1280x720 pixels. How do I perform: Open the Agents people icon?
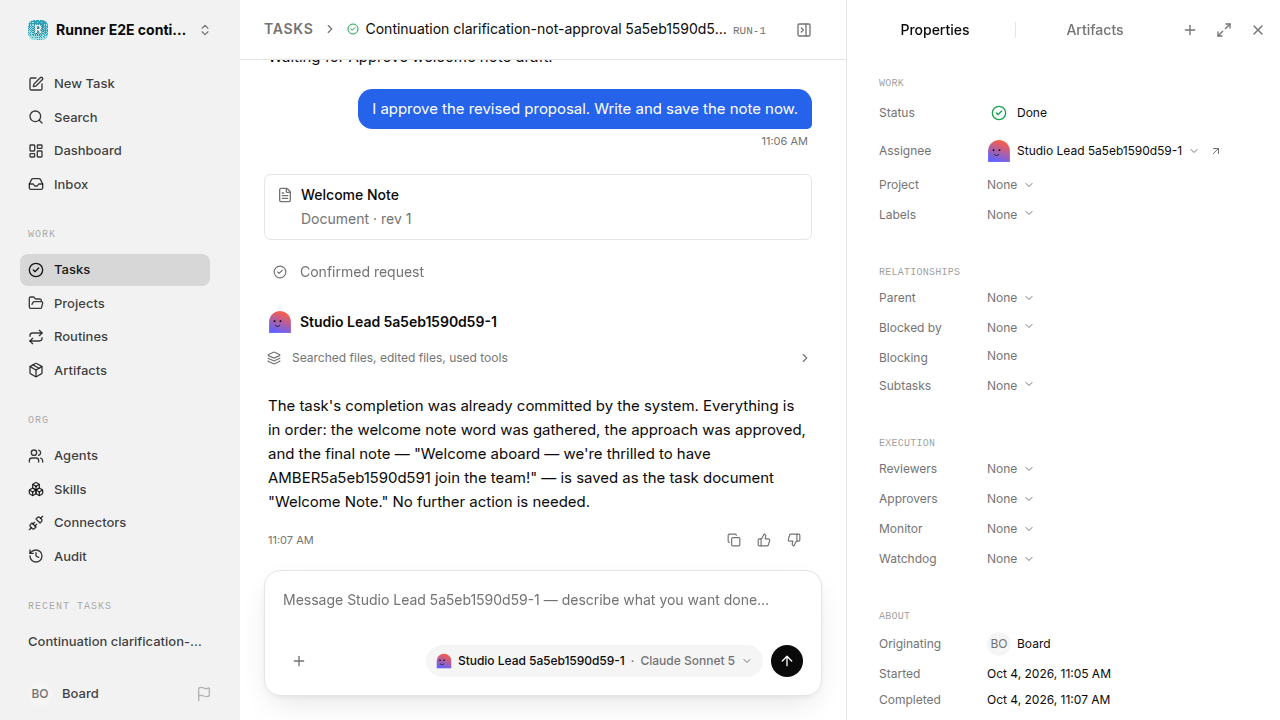[36, 456]
